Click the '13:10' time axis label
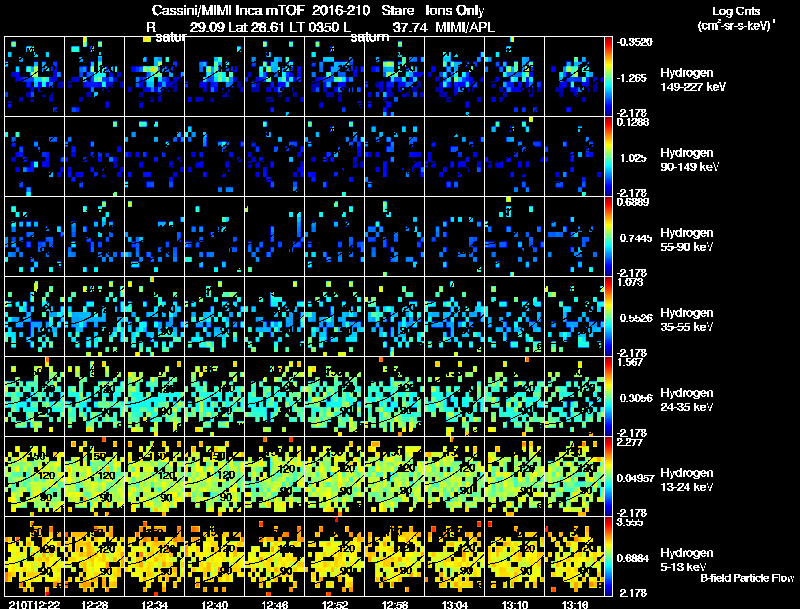The width and height of the screenshot is (800, 609). click(x=515, y=604)
